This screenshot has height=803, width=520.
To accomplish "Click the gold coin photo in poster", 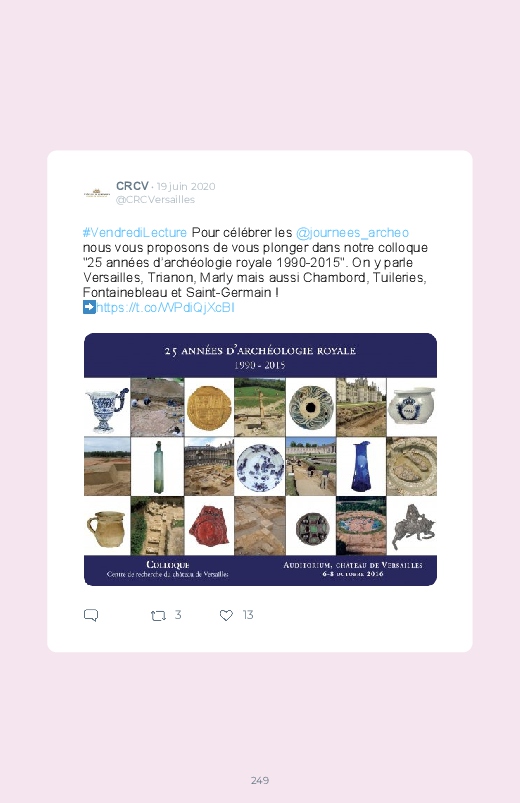I will [x=209, y=408].
